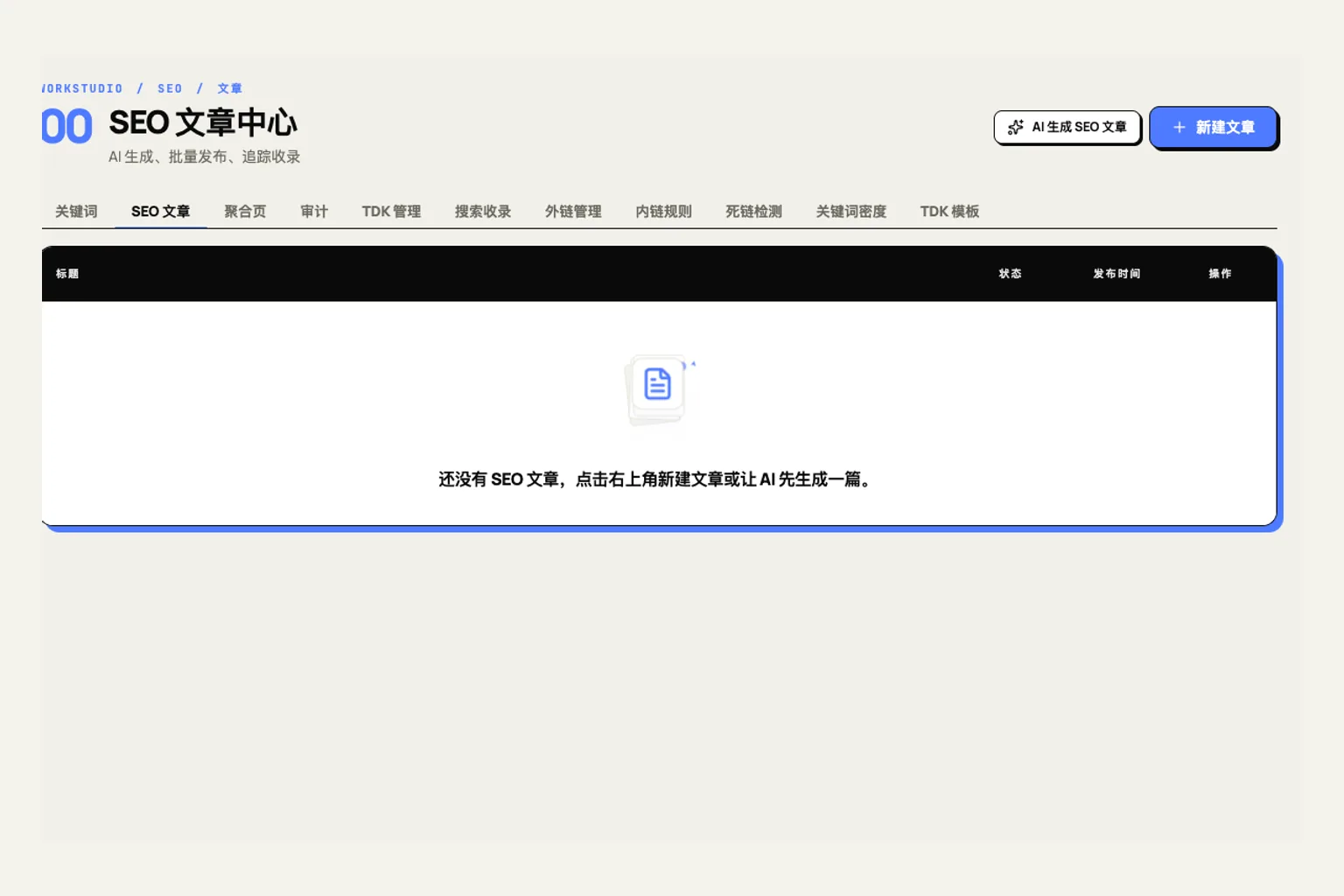Go to the 死链检测 tab
The height and width of the screenshot is (896, 1344).
click(x=753, y=212)
